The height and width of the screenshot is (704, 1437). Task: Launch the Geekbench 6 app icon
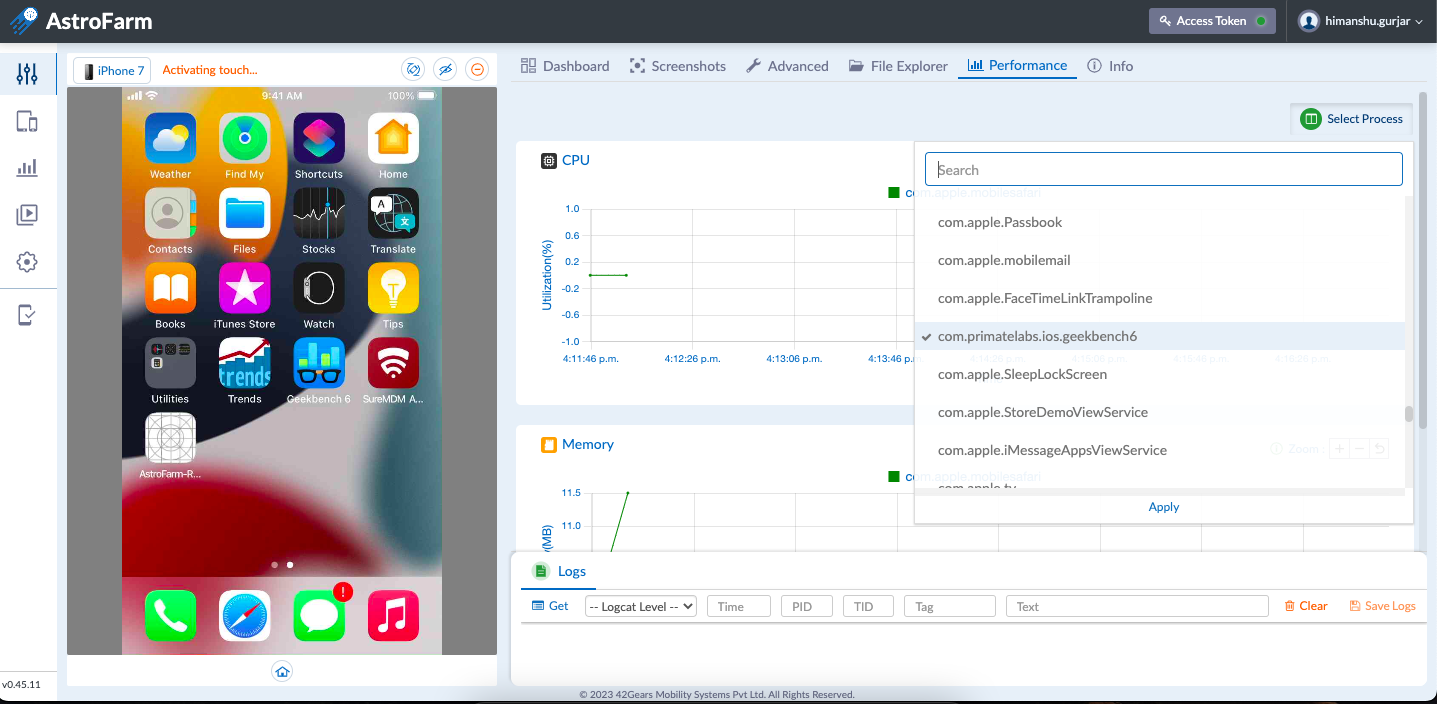pos(319,363)
